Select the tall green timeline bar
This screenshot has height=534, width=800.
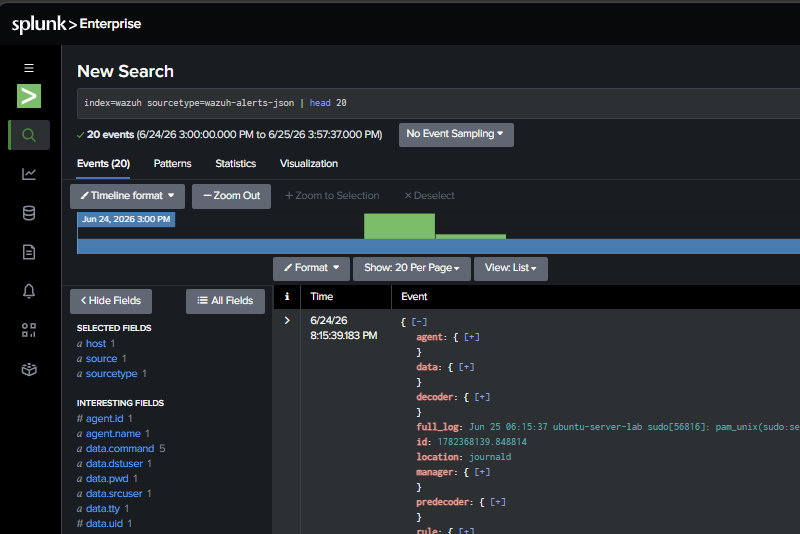tap(399, 226)
